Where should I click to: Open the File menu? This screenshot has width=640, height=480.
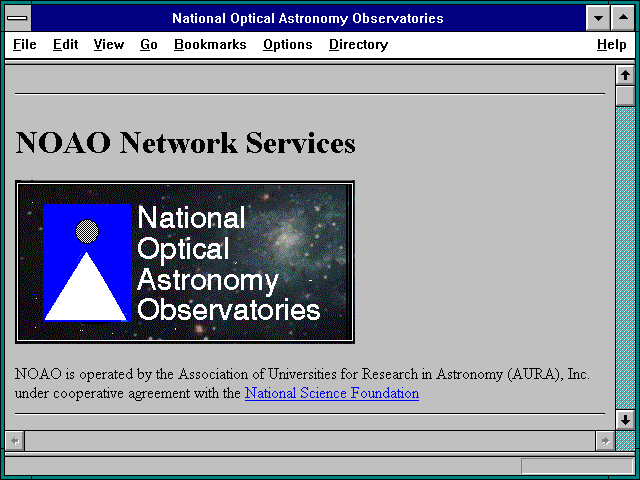click(x=24, y=44)
